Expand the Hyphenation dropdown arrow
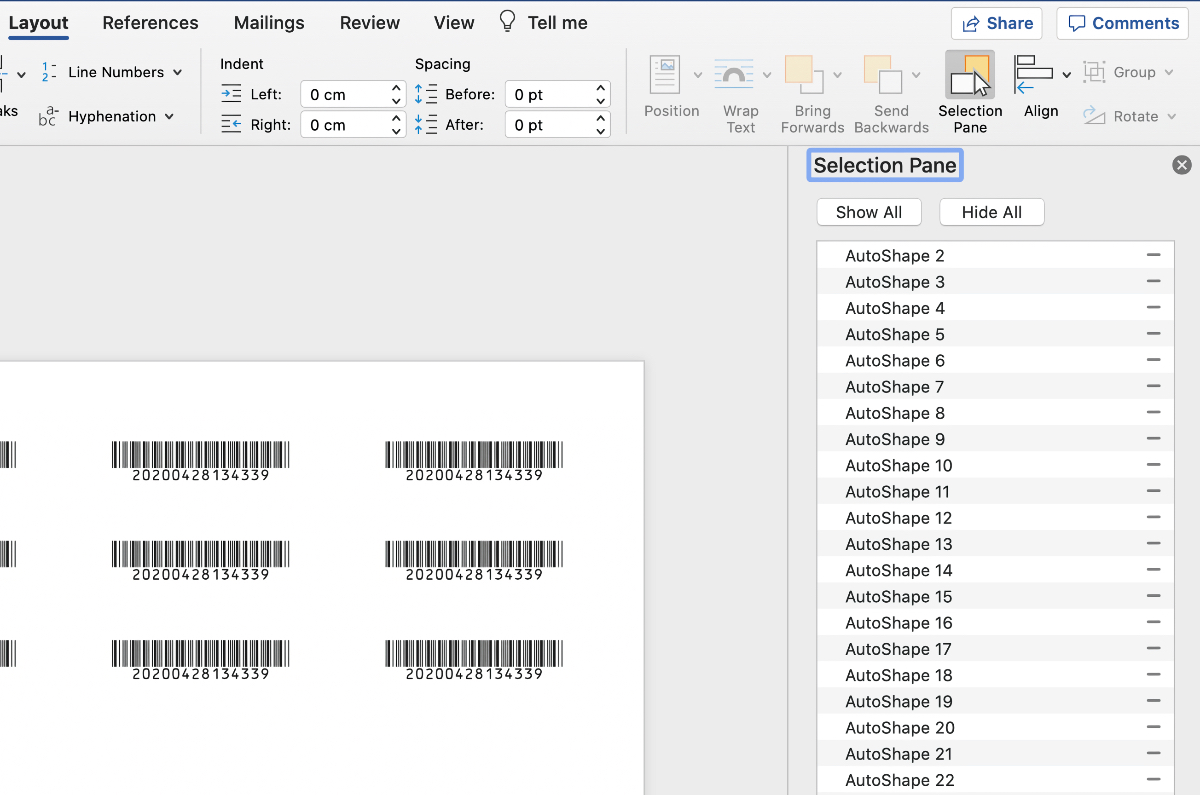 pos(169,116)
